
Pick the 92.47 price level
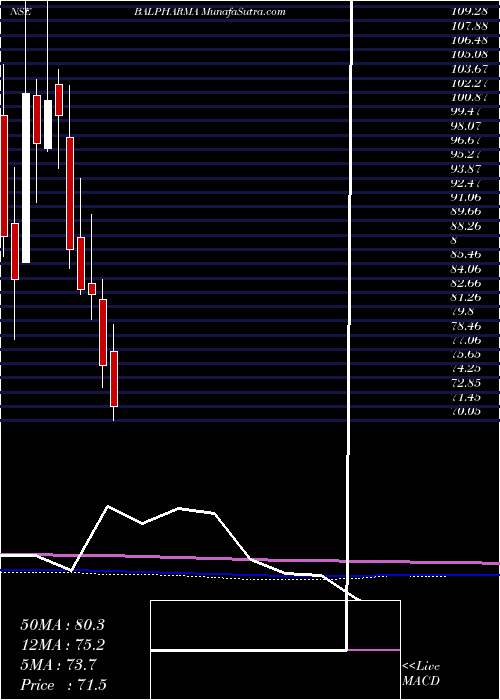pos(466,183)
